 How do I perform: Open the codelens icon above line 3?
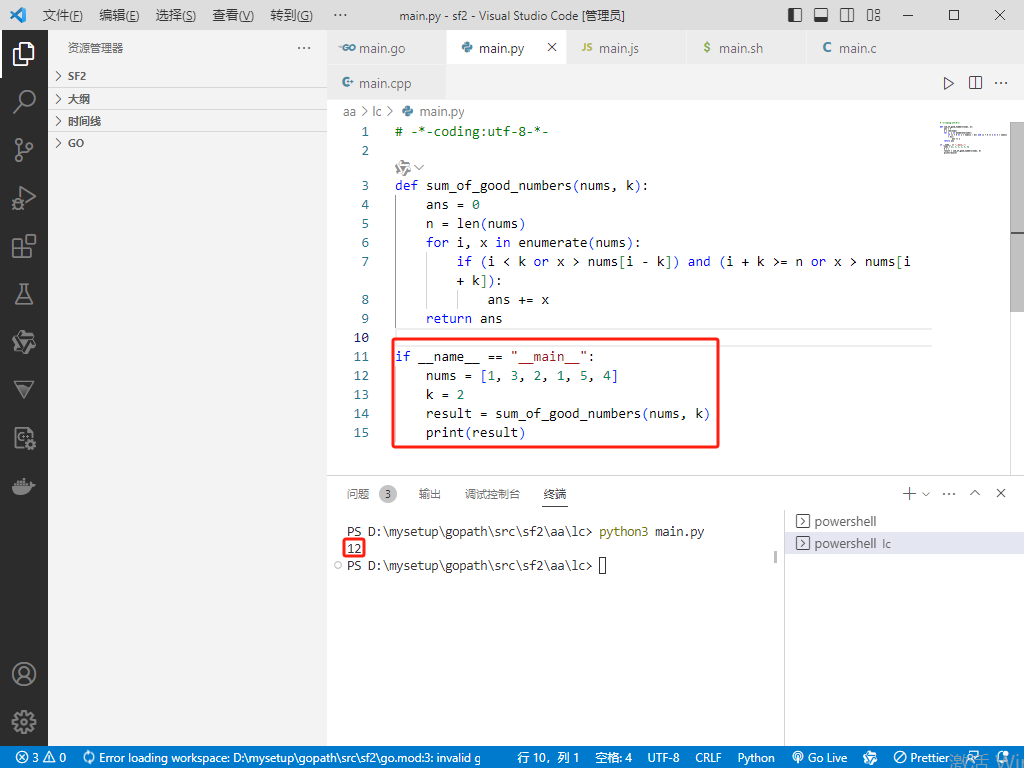403,167
